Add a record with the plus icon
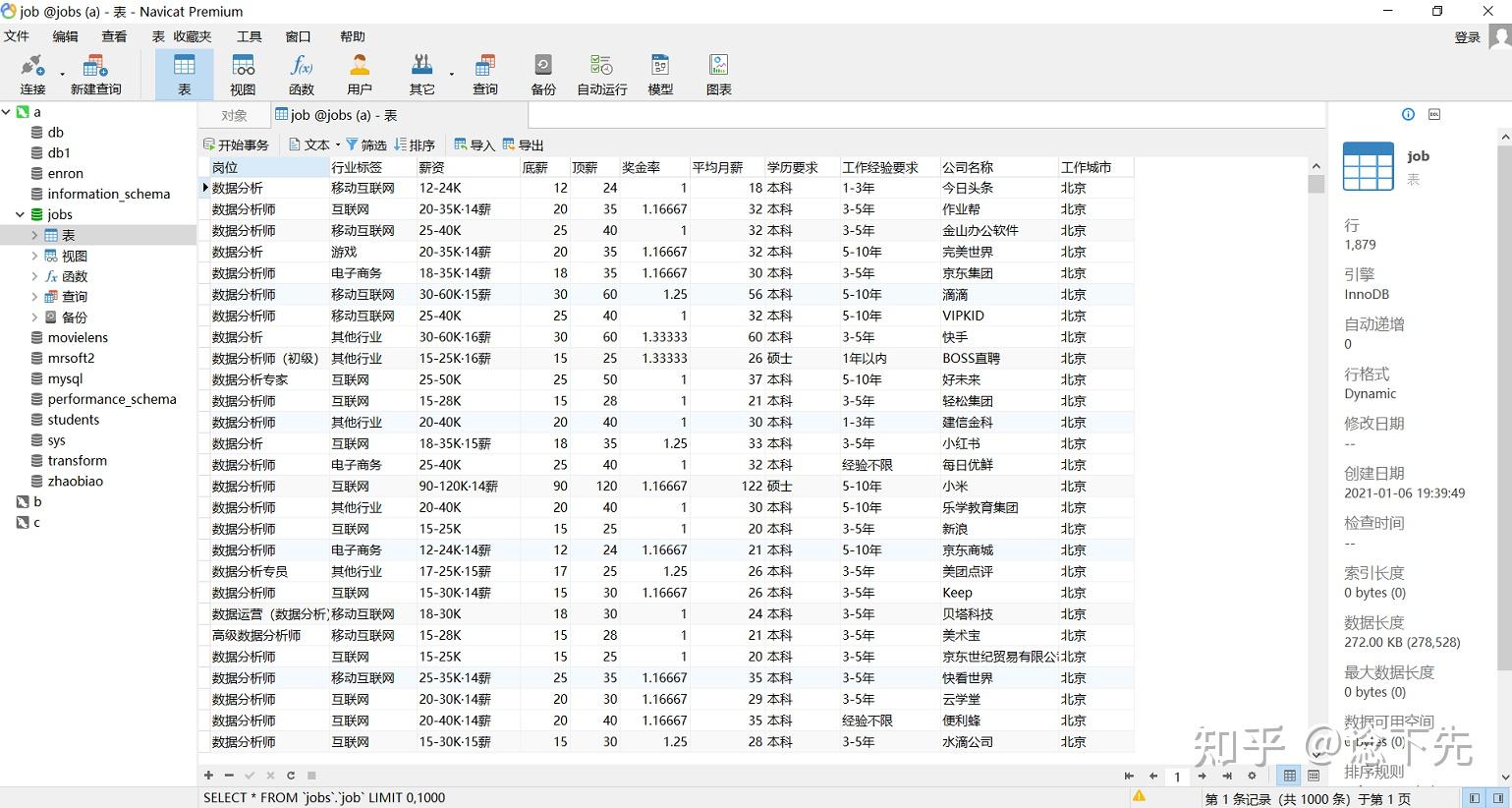The height and width of the screenshot is (808, 1512). (208, 776)
